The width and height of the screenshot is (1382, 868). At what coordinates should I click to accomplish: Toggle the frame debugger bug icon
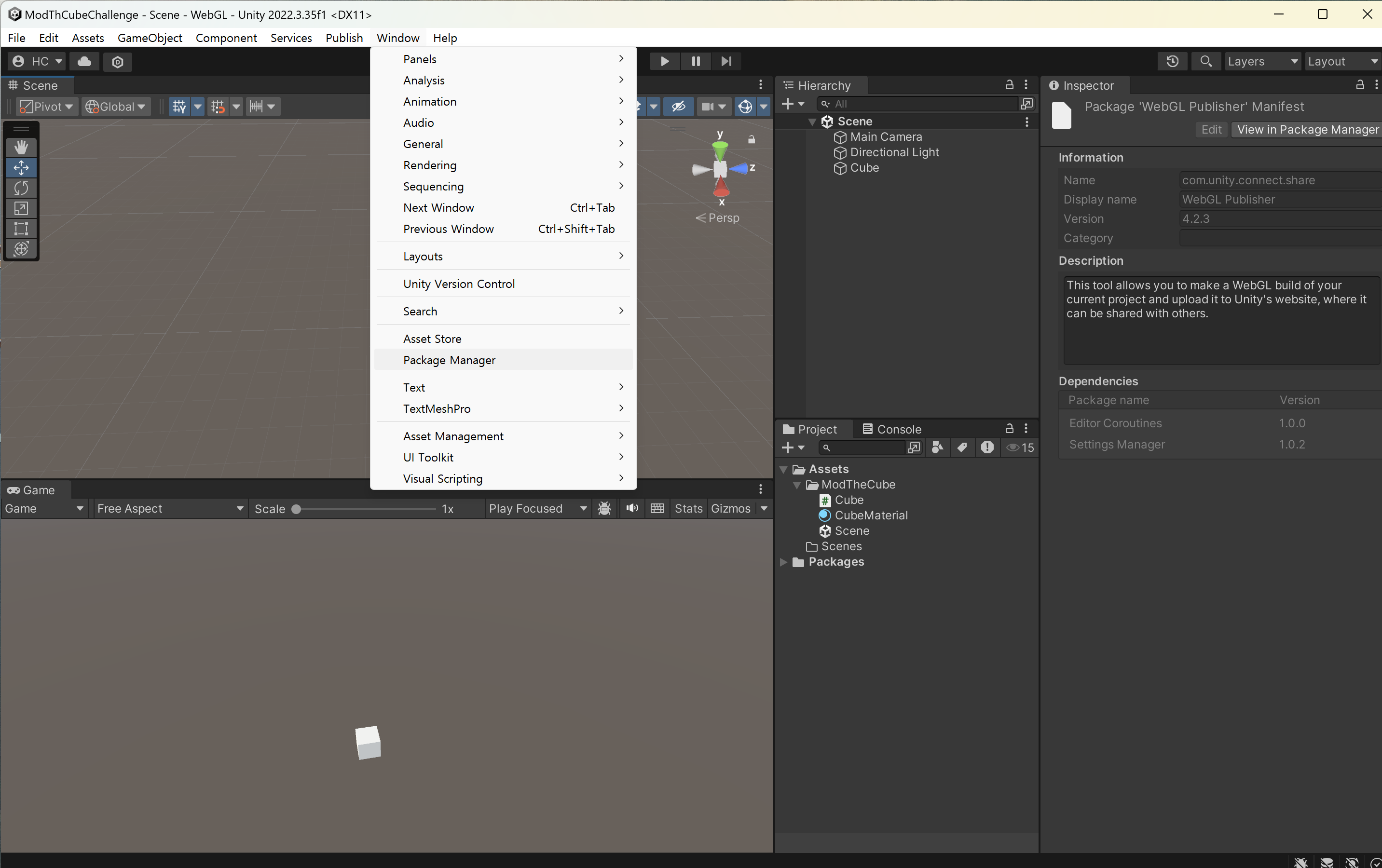[604, 508]
